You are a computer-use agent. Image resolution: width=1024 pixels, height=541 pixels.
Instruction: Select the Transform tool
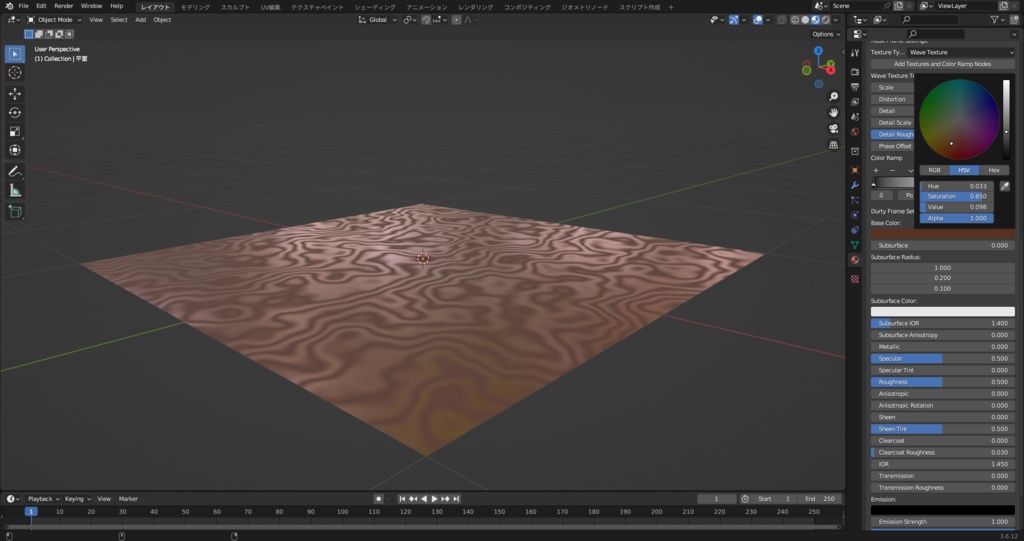click(x=14, y=150)
